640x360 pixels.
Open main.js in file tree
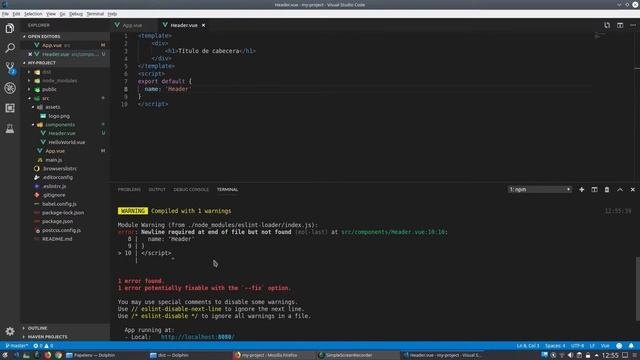tap(53, 160)
